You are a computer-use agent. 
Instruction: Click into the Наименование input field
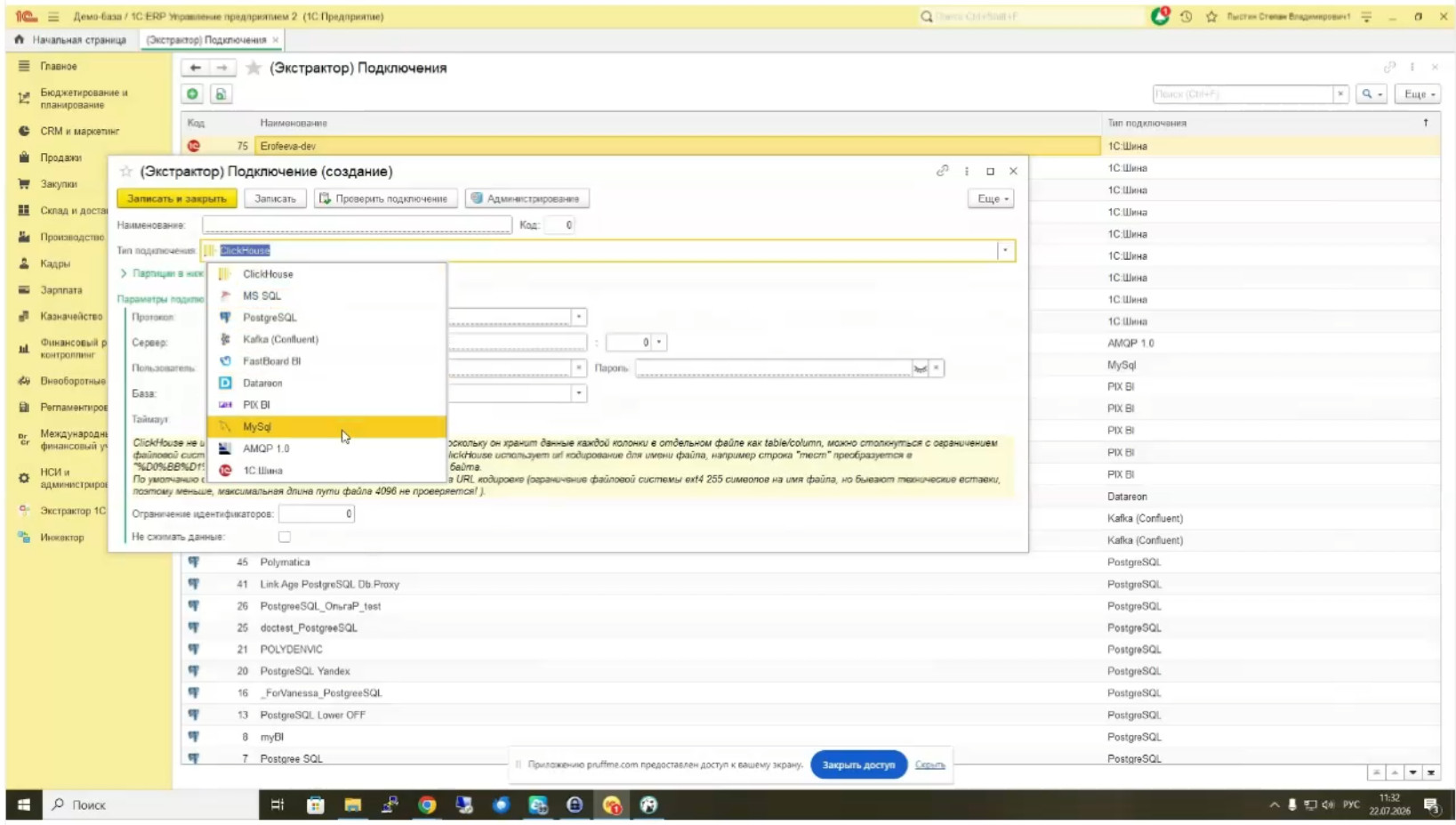click(357, 225)
